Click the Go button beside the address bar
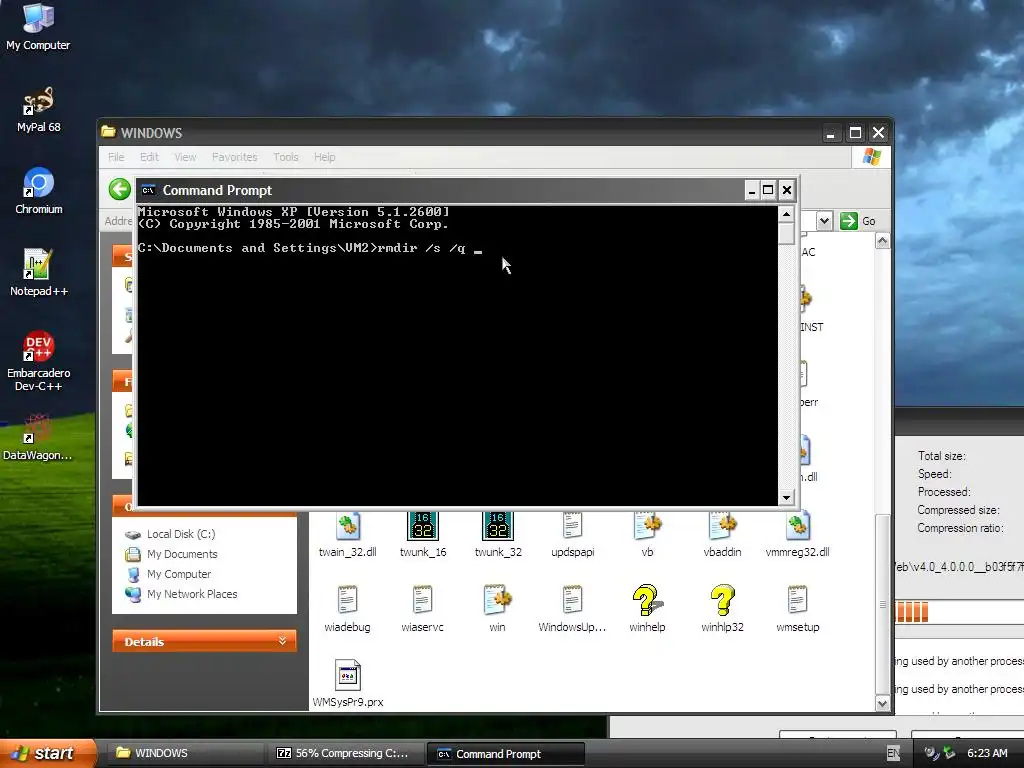Viewport: 1024px width, 768px height. point(858,221)
